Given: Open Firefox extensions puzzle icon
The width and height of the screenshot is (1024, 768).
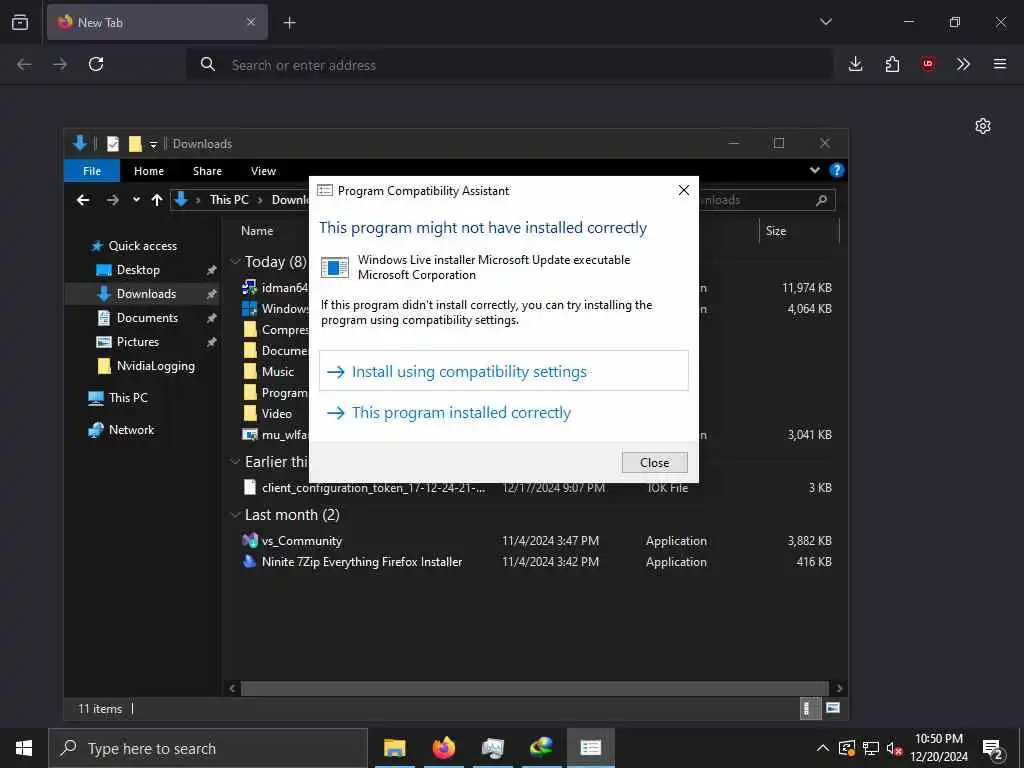Looking at the screenshot, I should coord(892,64).
